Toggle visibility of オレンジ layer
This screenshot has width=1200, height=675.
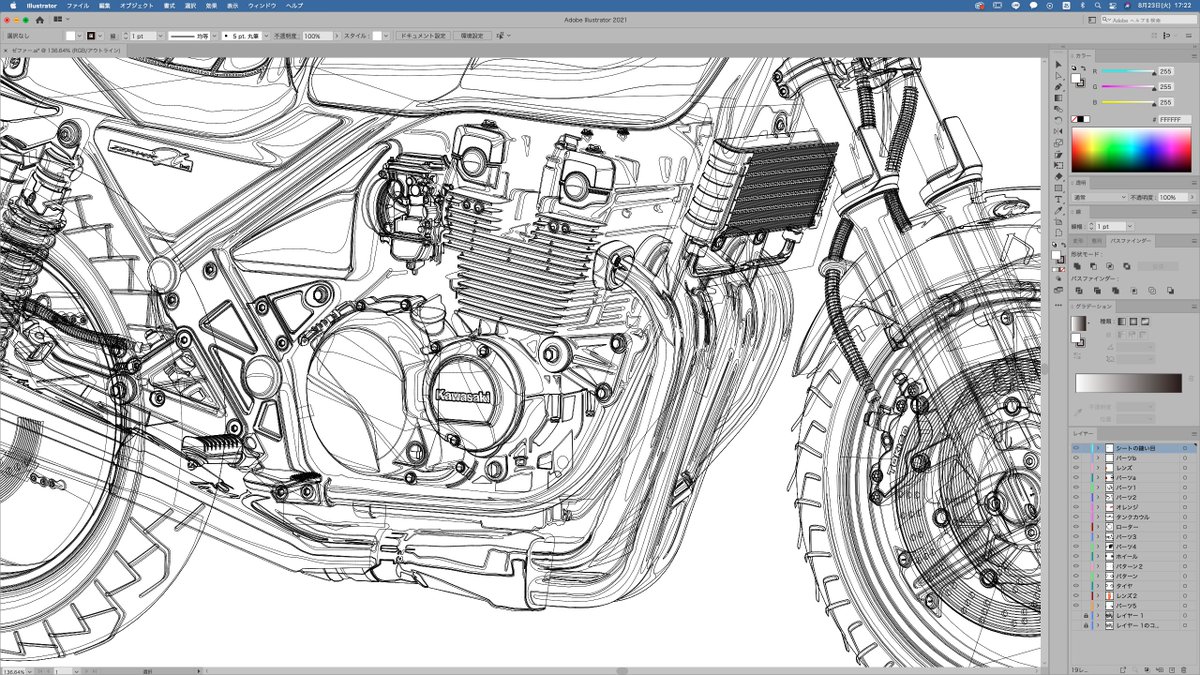(1076, 507)
